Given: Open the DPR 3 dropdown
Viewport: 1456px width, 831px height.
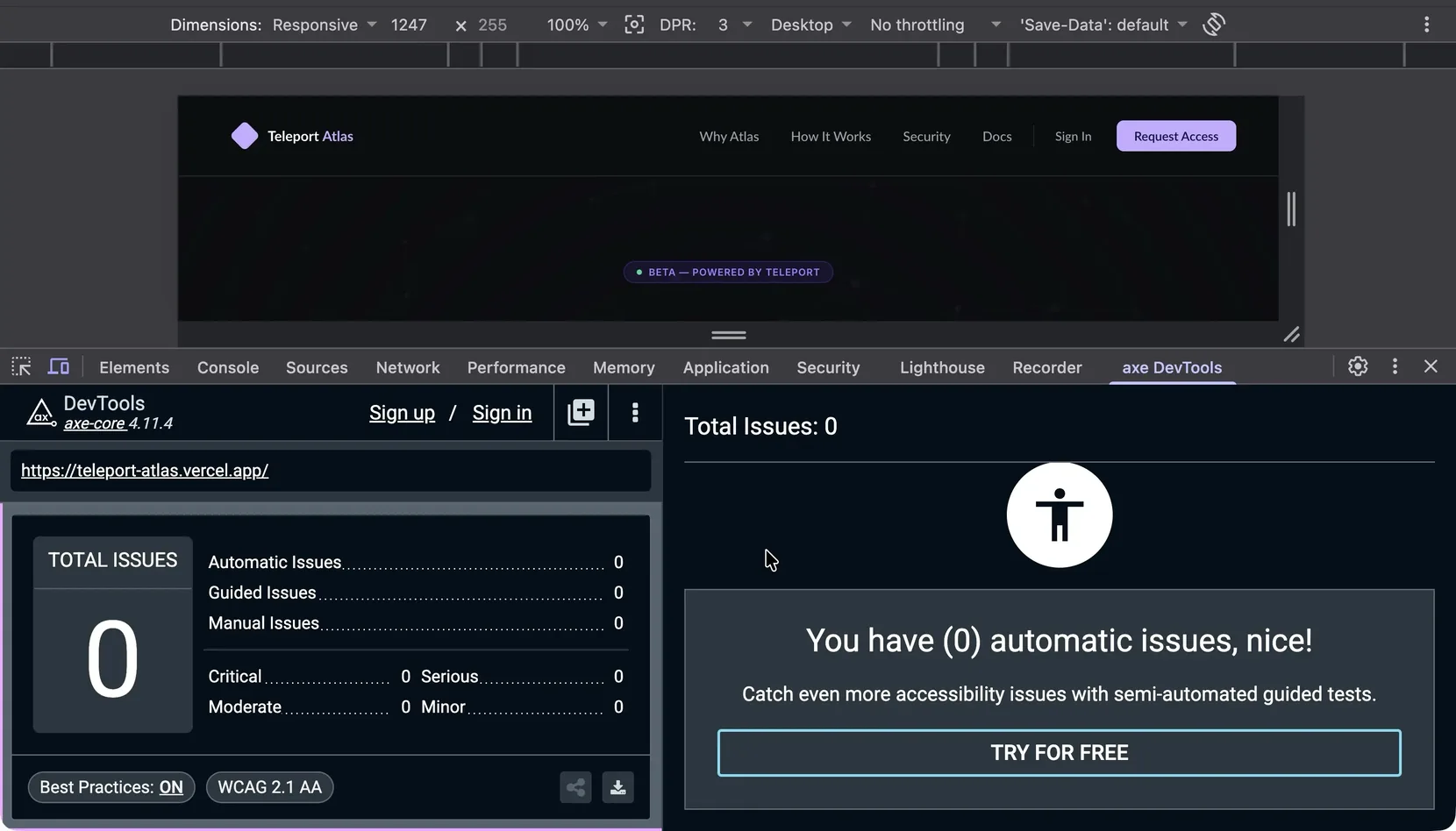Looking at the screenshot, I should [x=735, y=25].
